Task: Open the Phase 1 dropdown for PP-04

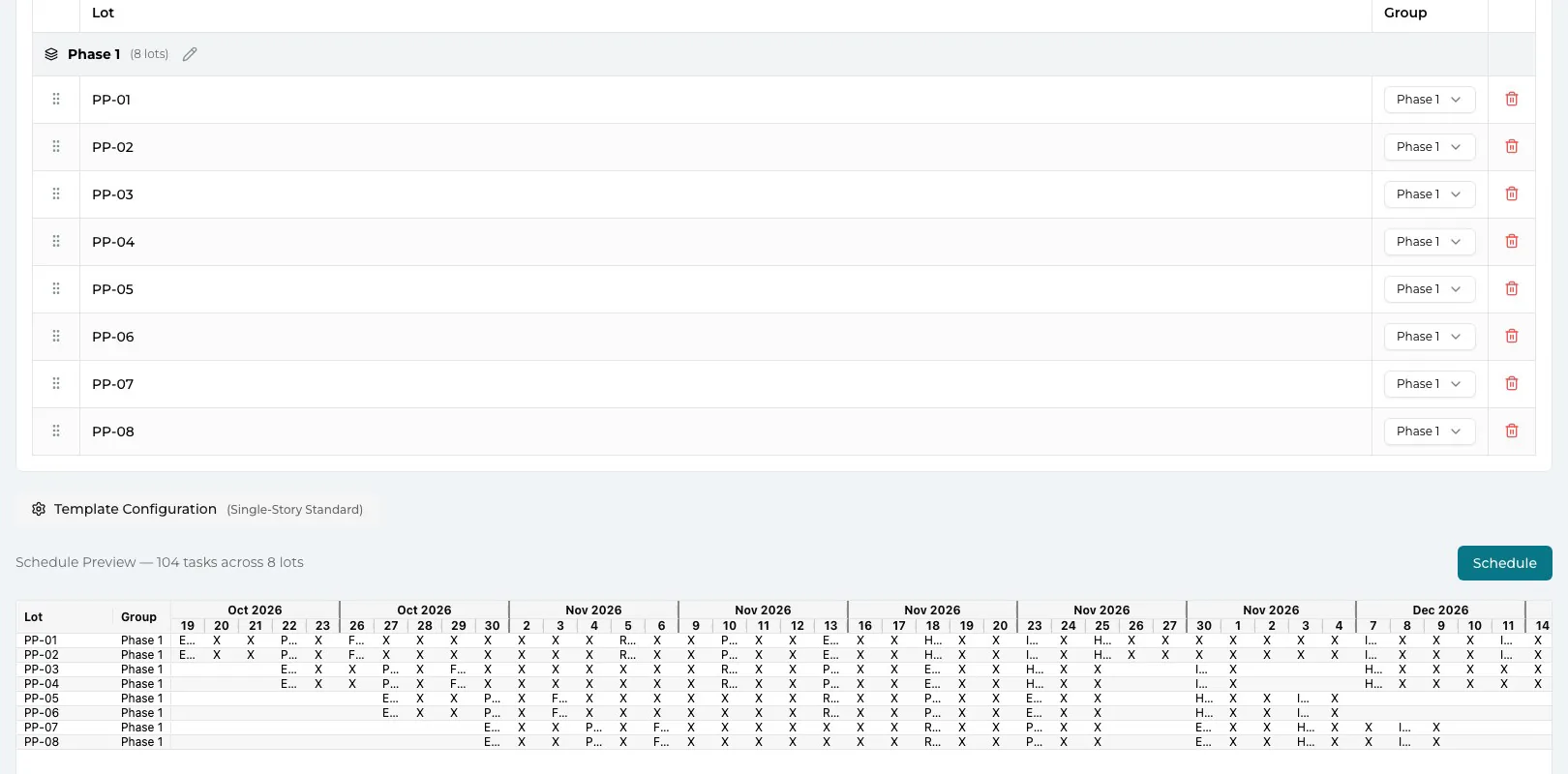Action: pos(1429,242)
